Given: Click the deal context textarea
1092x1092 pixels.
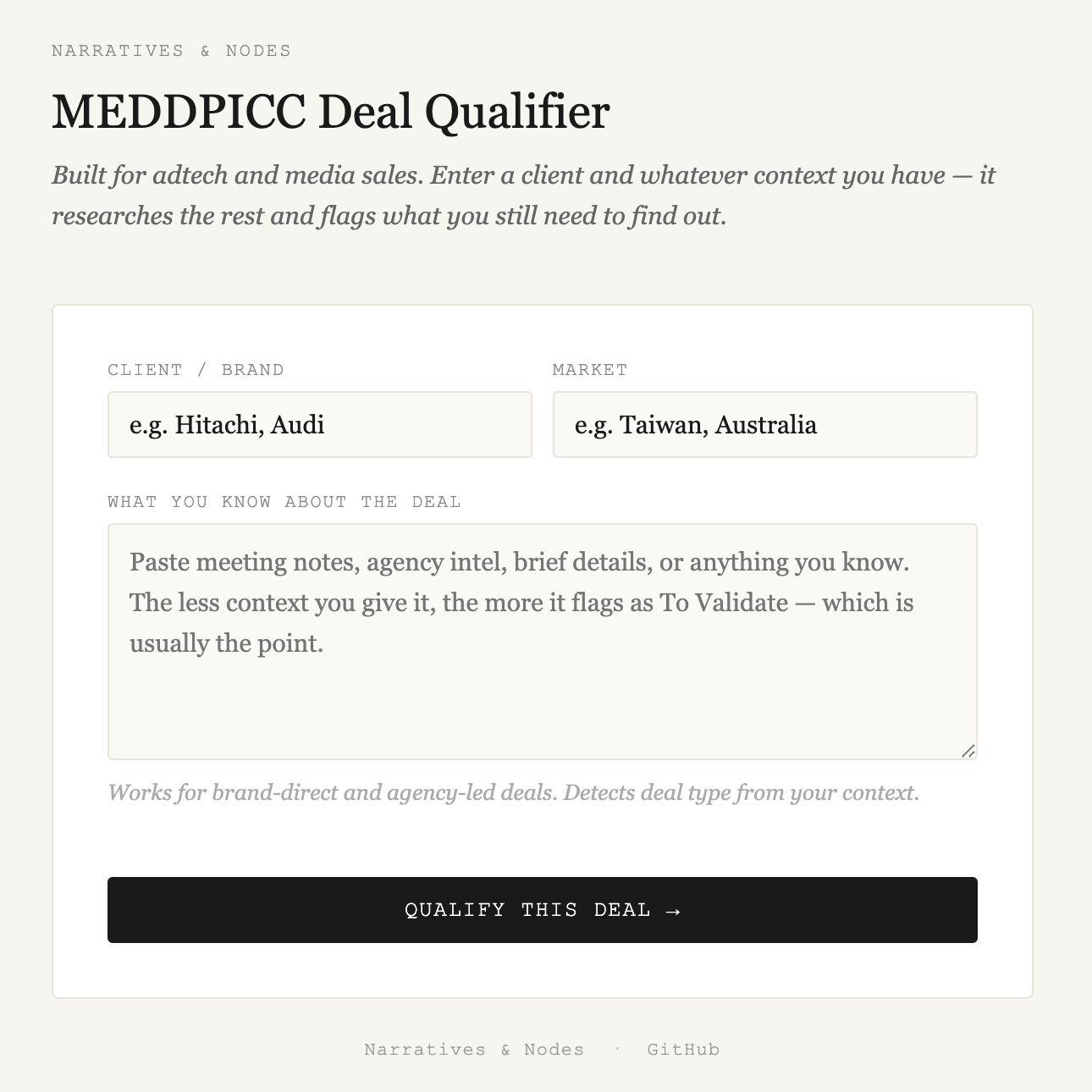Looking at the screenshot, I should click(543, 642).
